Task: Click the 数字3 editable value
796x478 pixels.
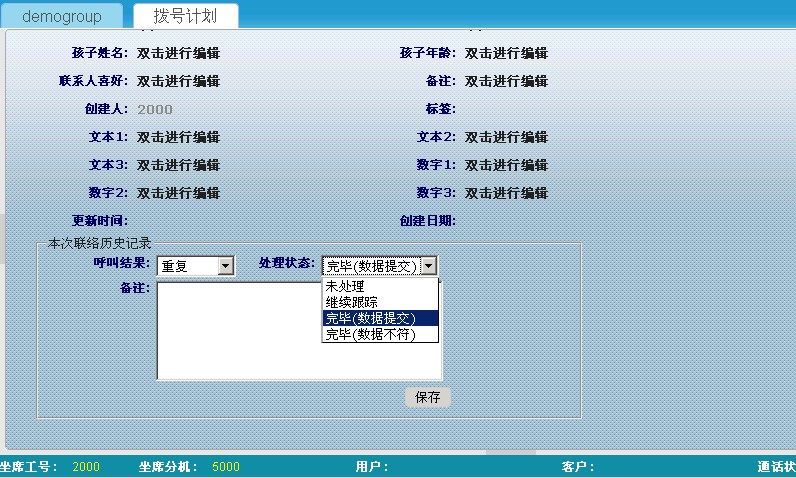Action: pyautogui.click(x=506, y=193)
